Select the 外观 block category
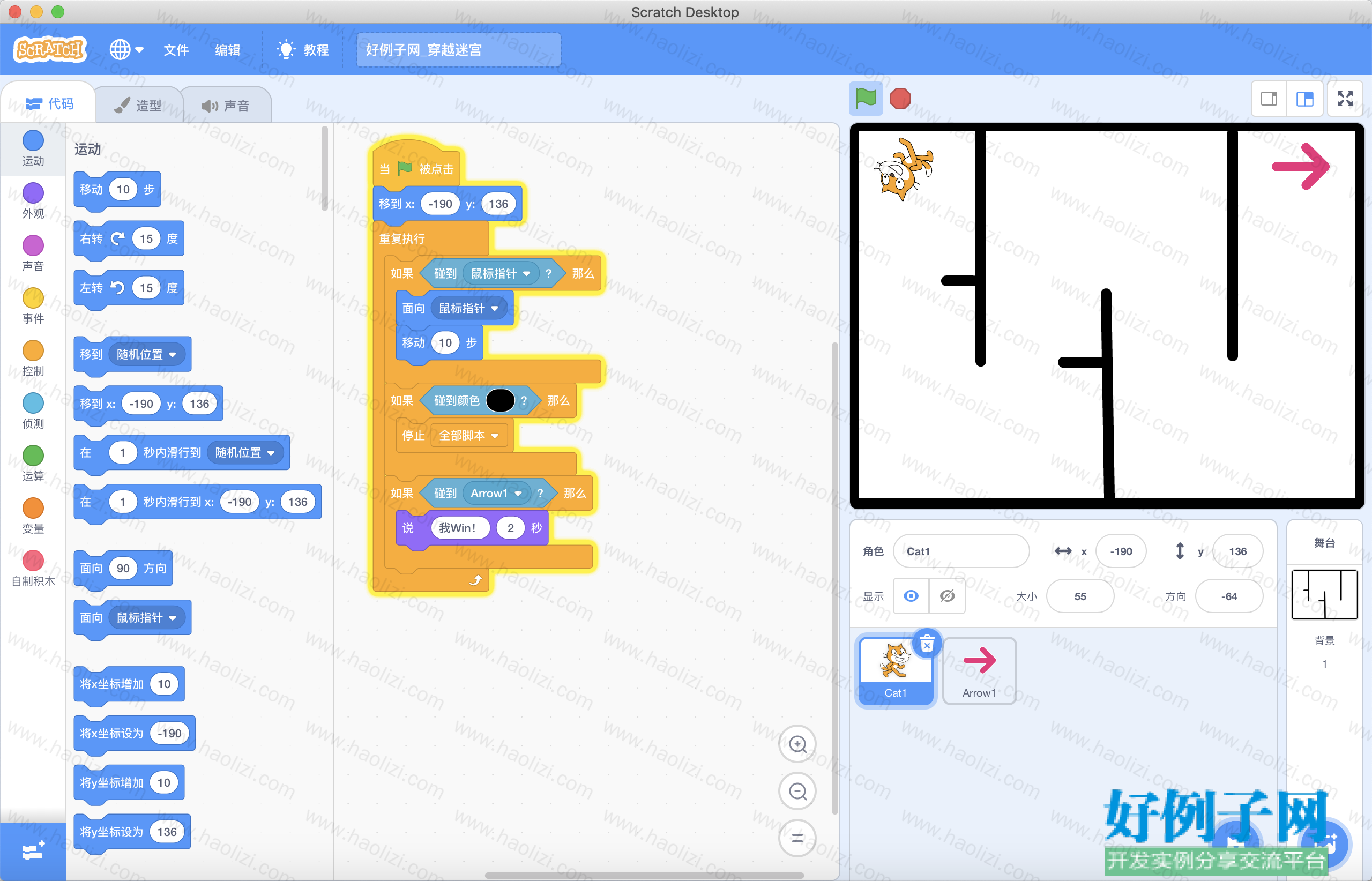 [33, 201]
